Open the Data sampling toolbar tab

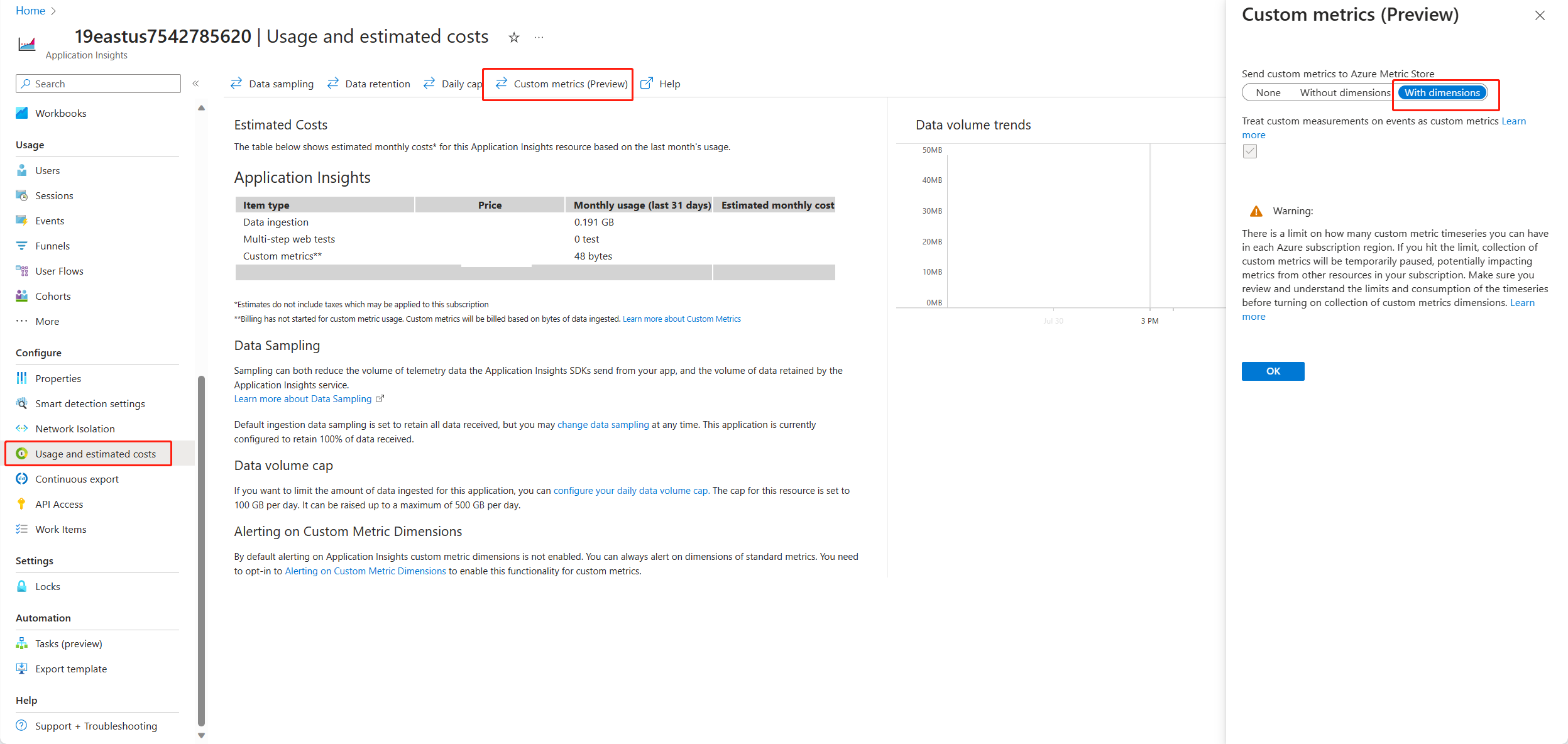point(272,84)
